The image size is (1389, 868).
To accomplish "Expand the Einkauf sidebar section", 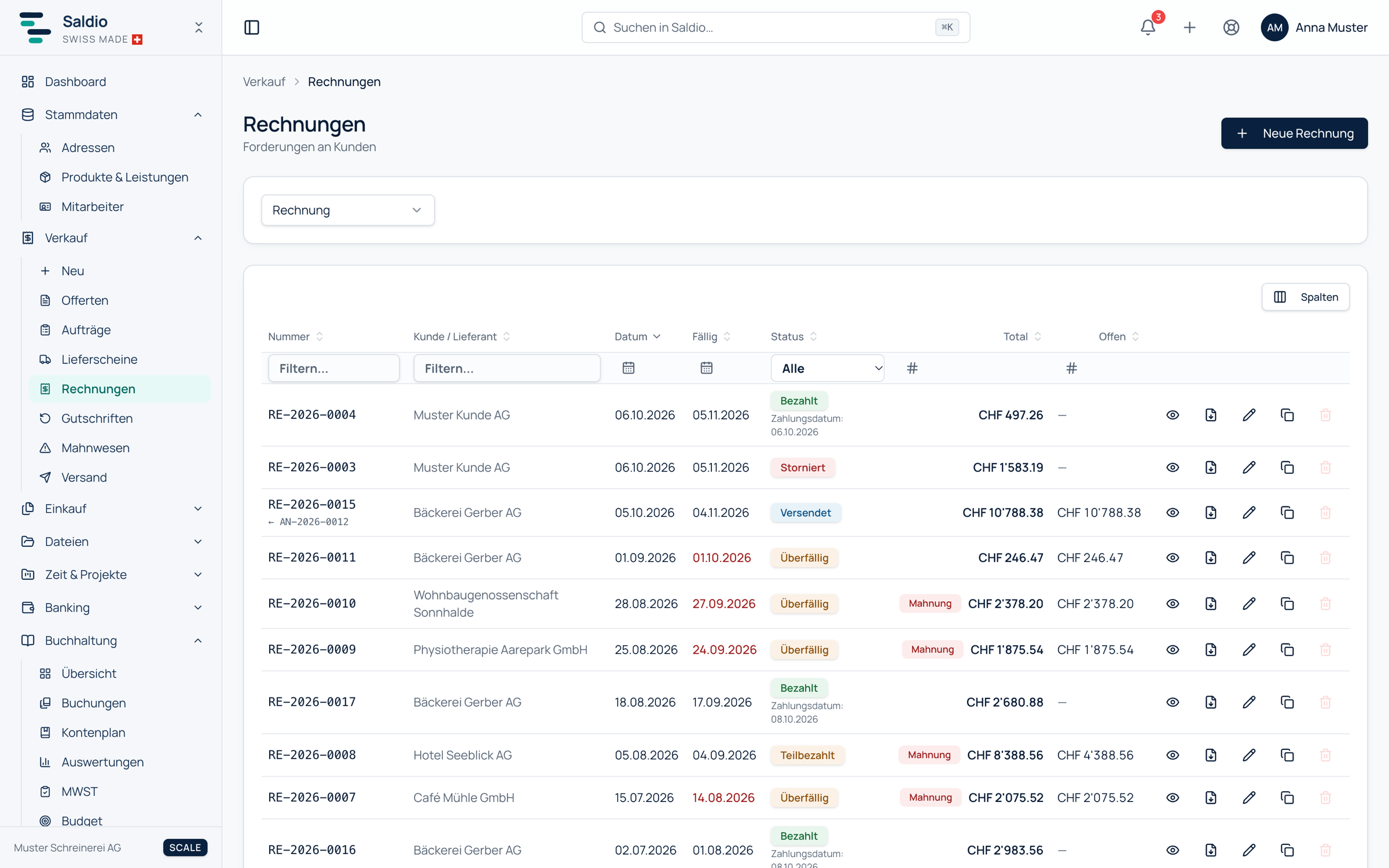I will click(111, 509).
